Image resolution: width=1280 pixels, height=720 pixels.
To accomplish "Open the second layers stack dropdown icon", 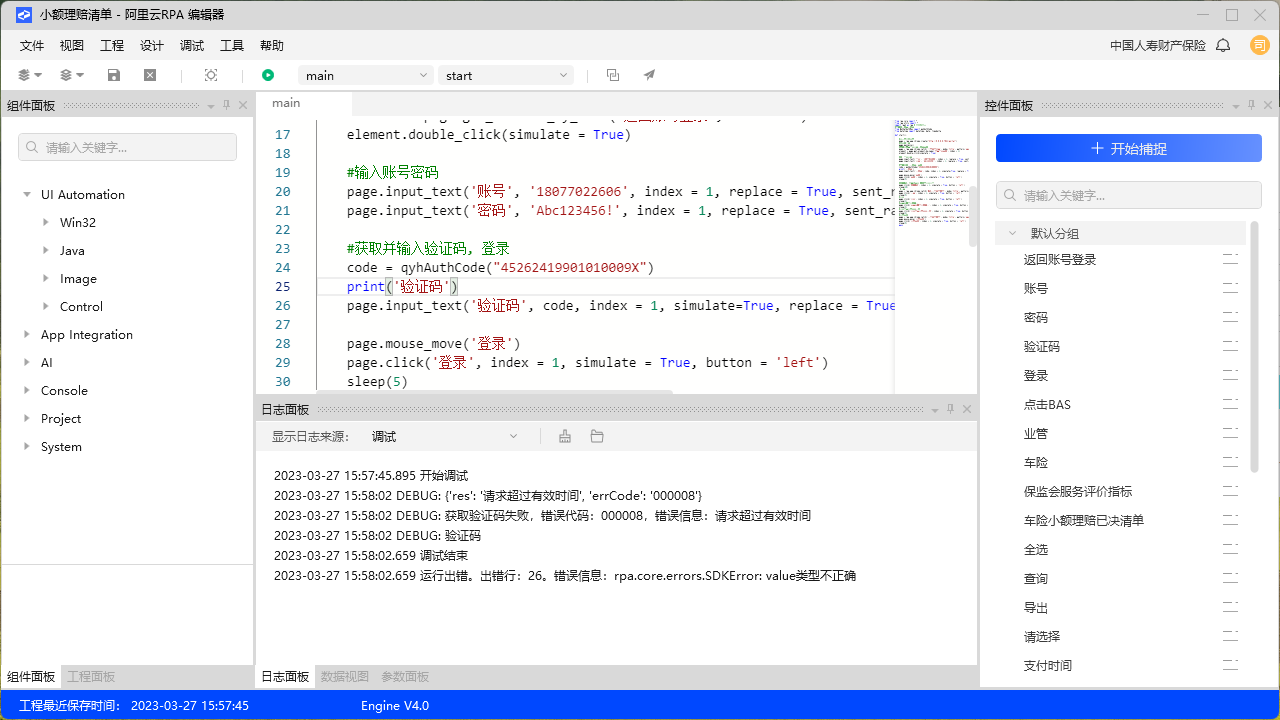I will pyautogui.click(x=72, y=75).
